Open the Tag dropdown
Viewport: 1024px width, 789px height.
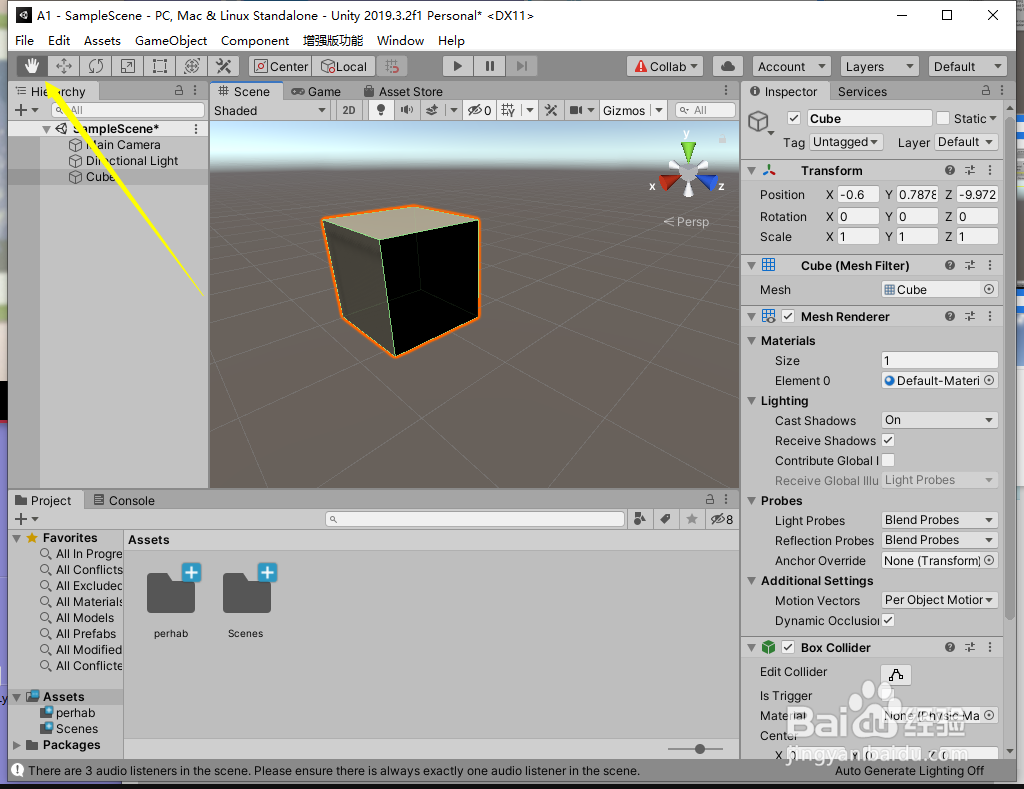846,142
